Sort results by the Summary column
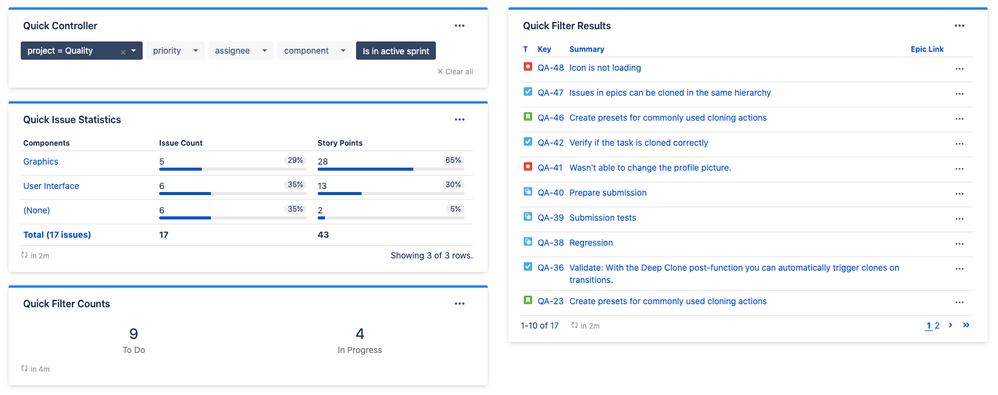 click(587, 49)
